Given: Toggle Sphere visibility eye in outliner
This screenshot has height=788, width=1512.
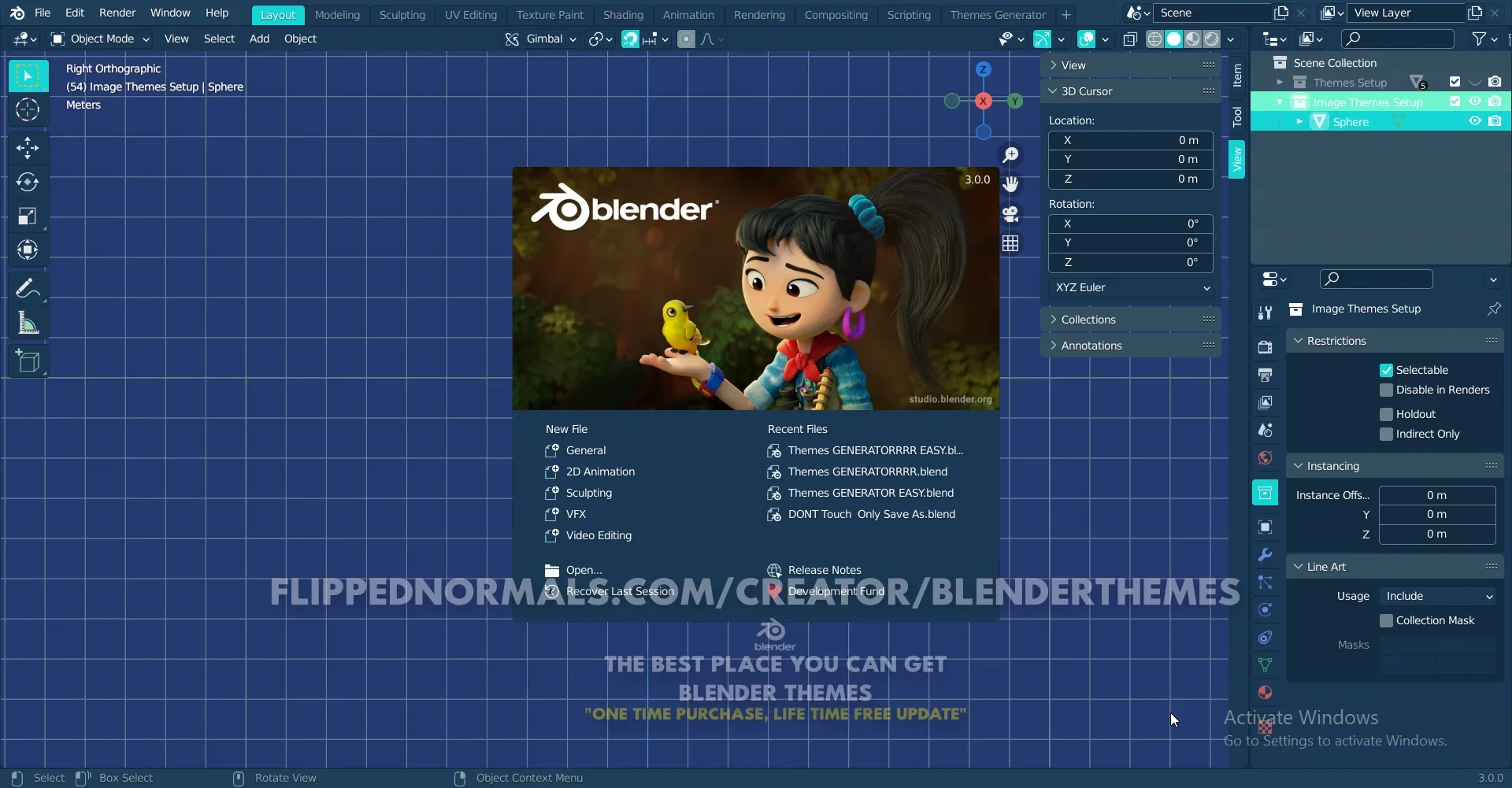Looking at the screenshot, I should [1474, 121].
